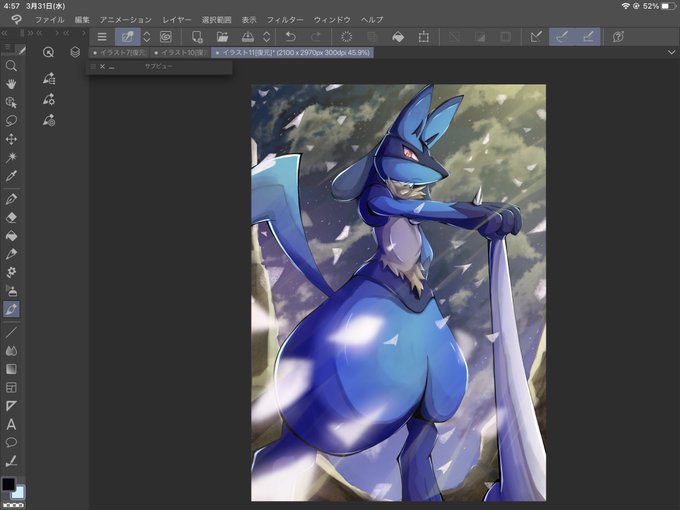Viewport: 680px width, 510px height.
Task: Choose the Ruler triangle tool
Action: point(11,405)
